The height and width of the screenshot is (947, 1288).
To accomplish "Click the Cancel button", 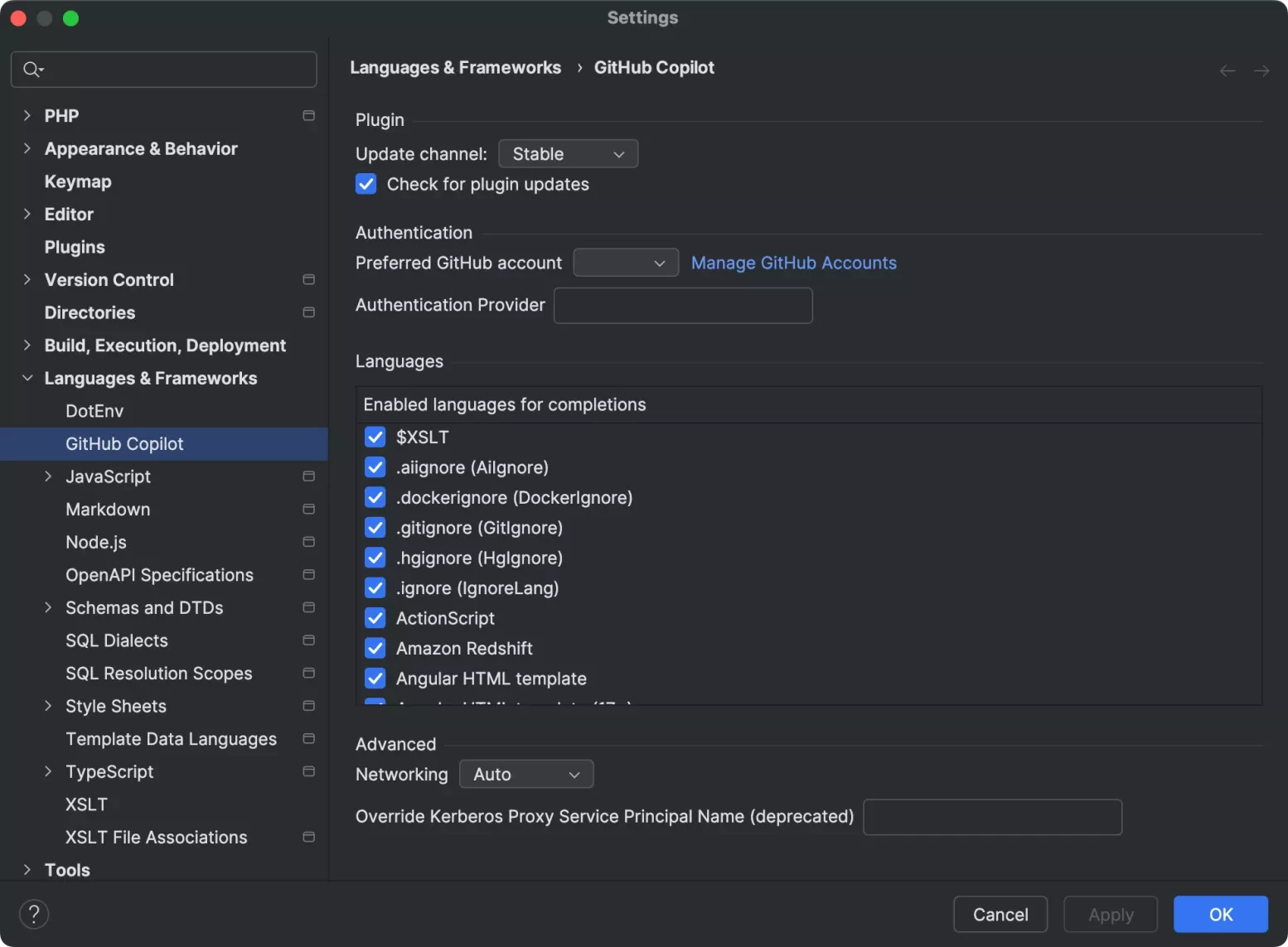I will (x=1000, y=915).
